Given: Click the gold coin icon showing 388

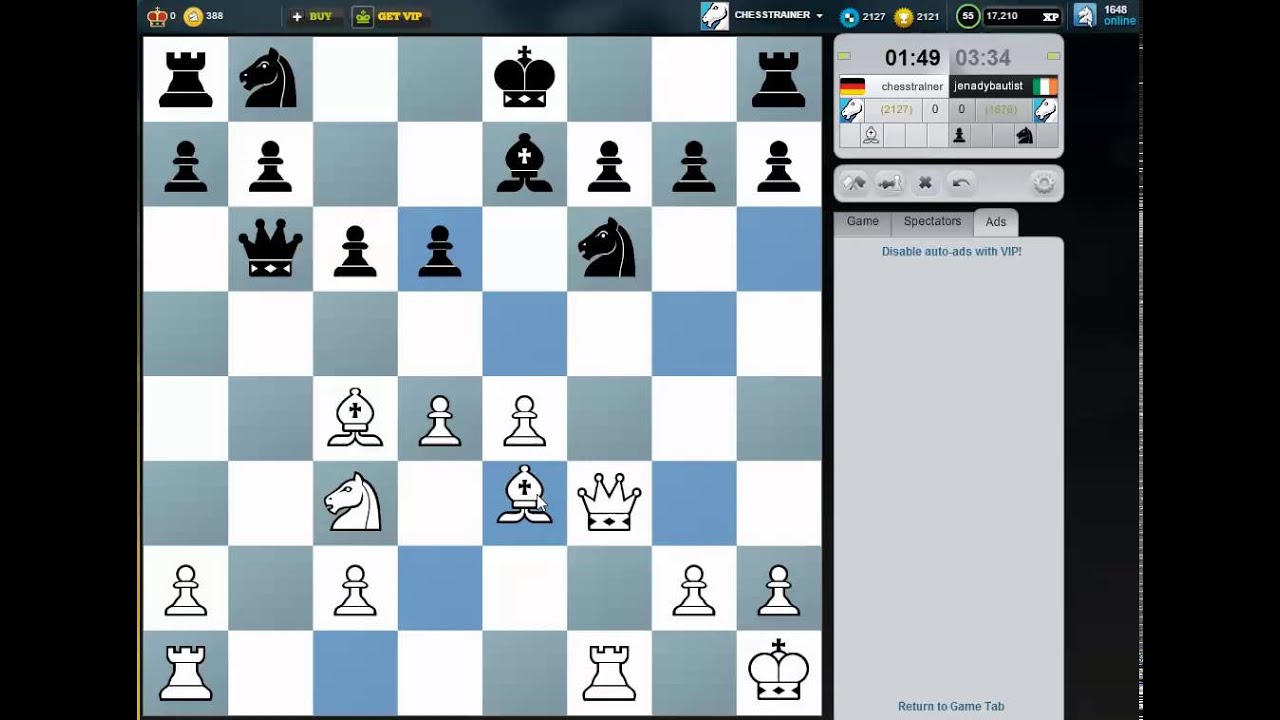Looking at the screenshot, I should point(193,16).
